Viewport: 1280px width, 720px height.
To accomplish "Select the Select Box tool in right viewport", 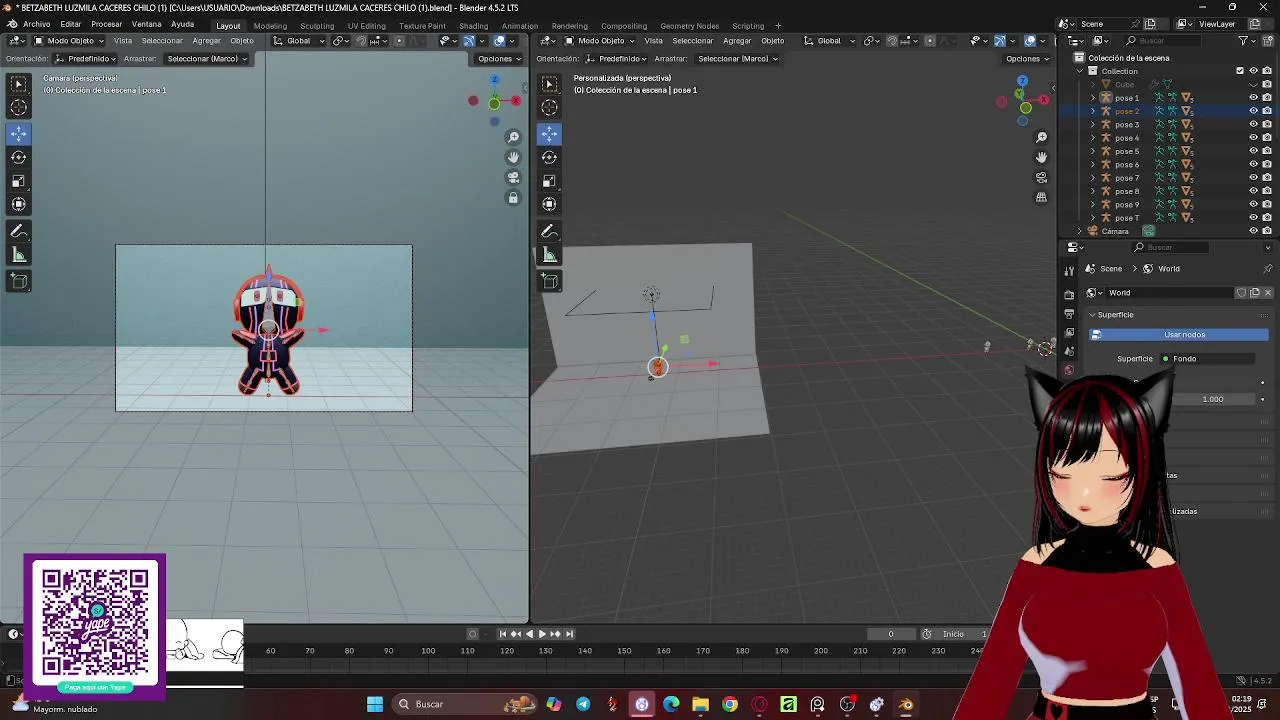I will coord(549,84).
